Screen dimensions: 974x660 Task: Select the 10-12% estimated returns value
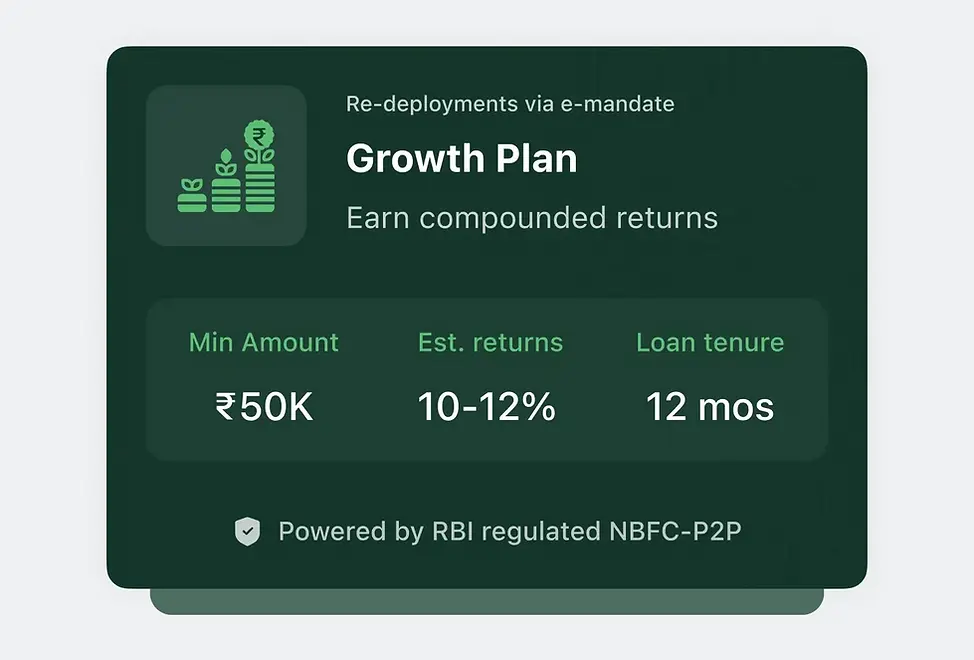[x=486, y=407]
